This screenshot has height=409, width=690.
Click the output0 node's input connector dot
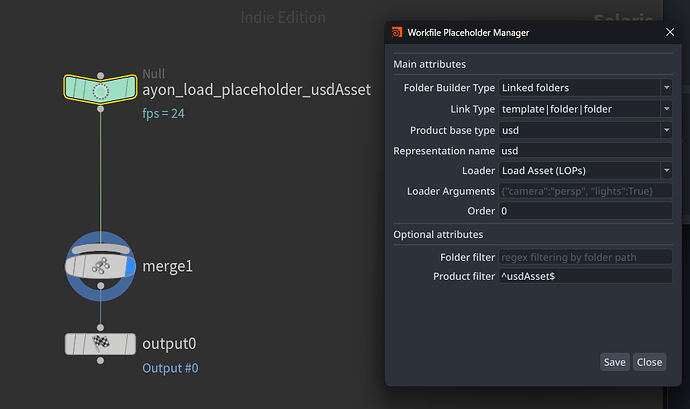100,328
